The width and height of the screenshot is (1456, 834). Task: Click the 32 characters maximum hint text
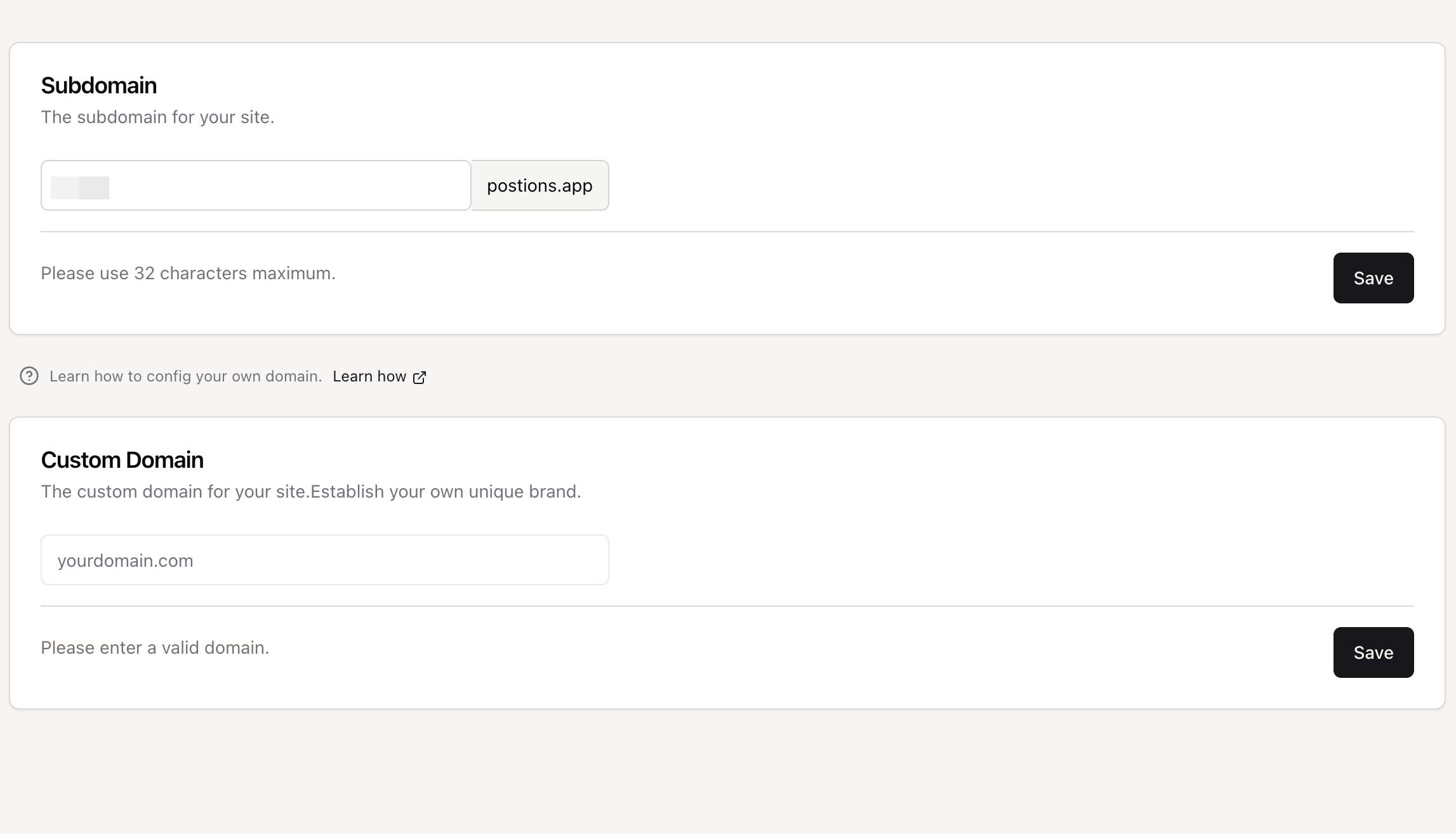tap(188, 273)
